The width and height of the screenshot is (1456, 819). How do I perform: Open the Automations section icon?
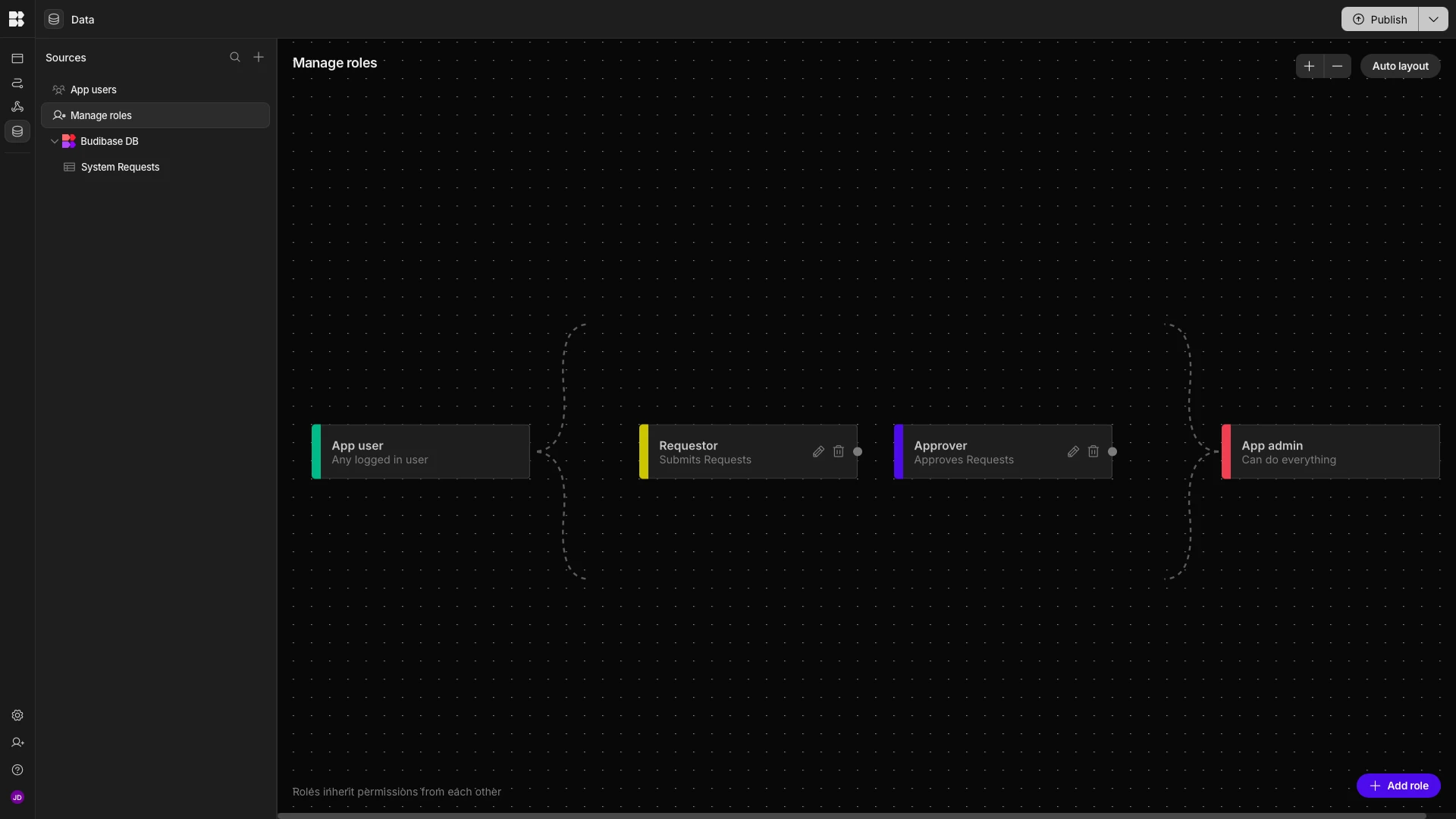pos(17,83)
